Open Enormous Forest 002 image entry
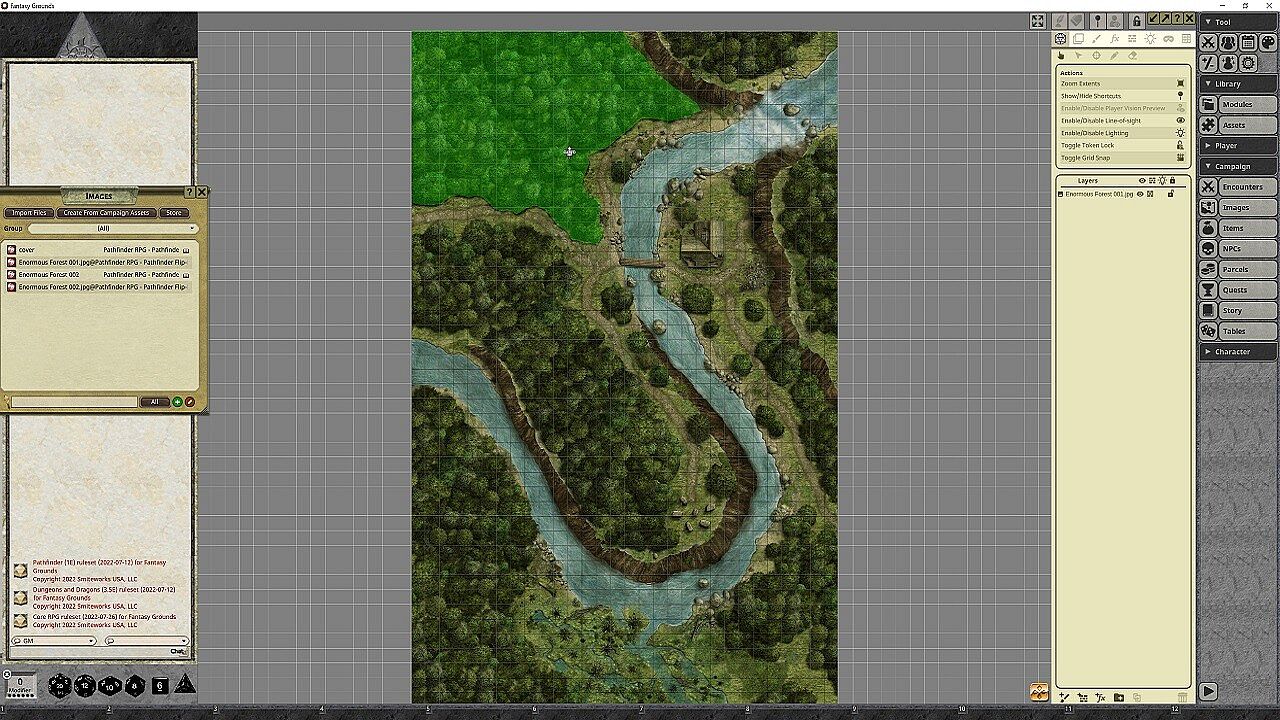1280x720 pixels. coord(99,274)
